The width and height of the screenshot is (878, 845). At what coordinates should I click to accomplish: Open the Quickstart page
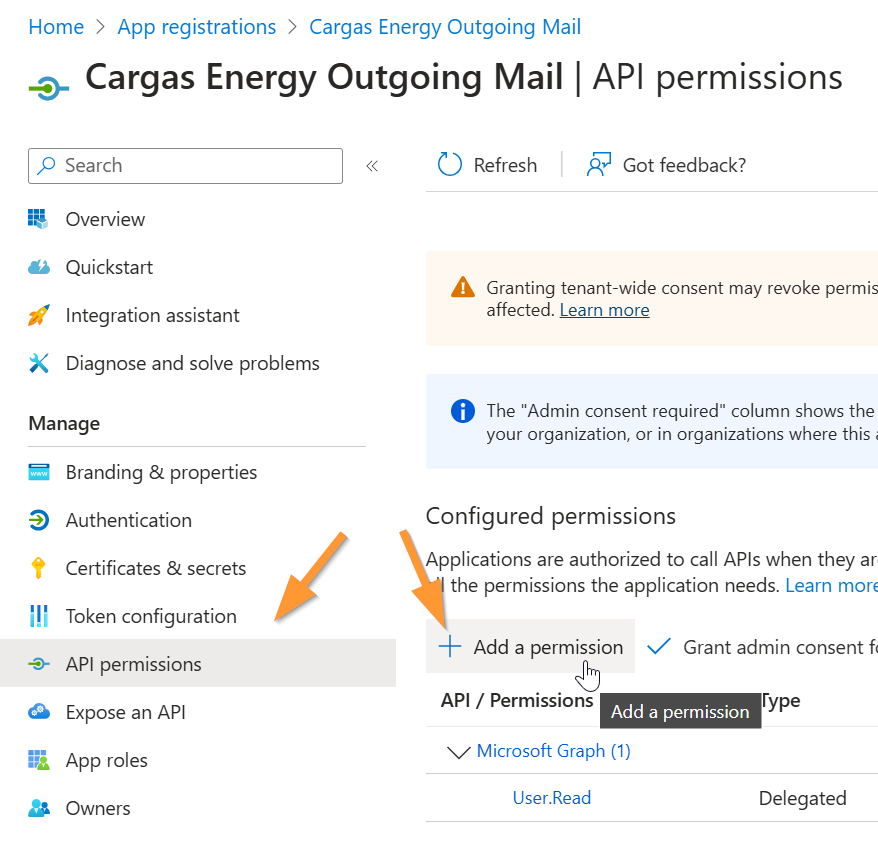click(x=109, y=267)
